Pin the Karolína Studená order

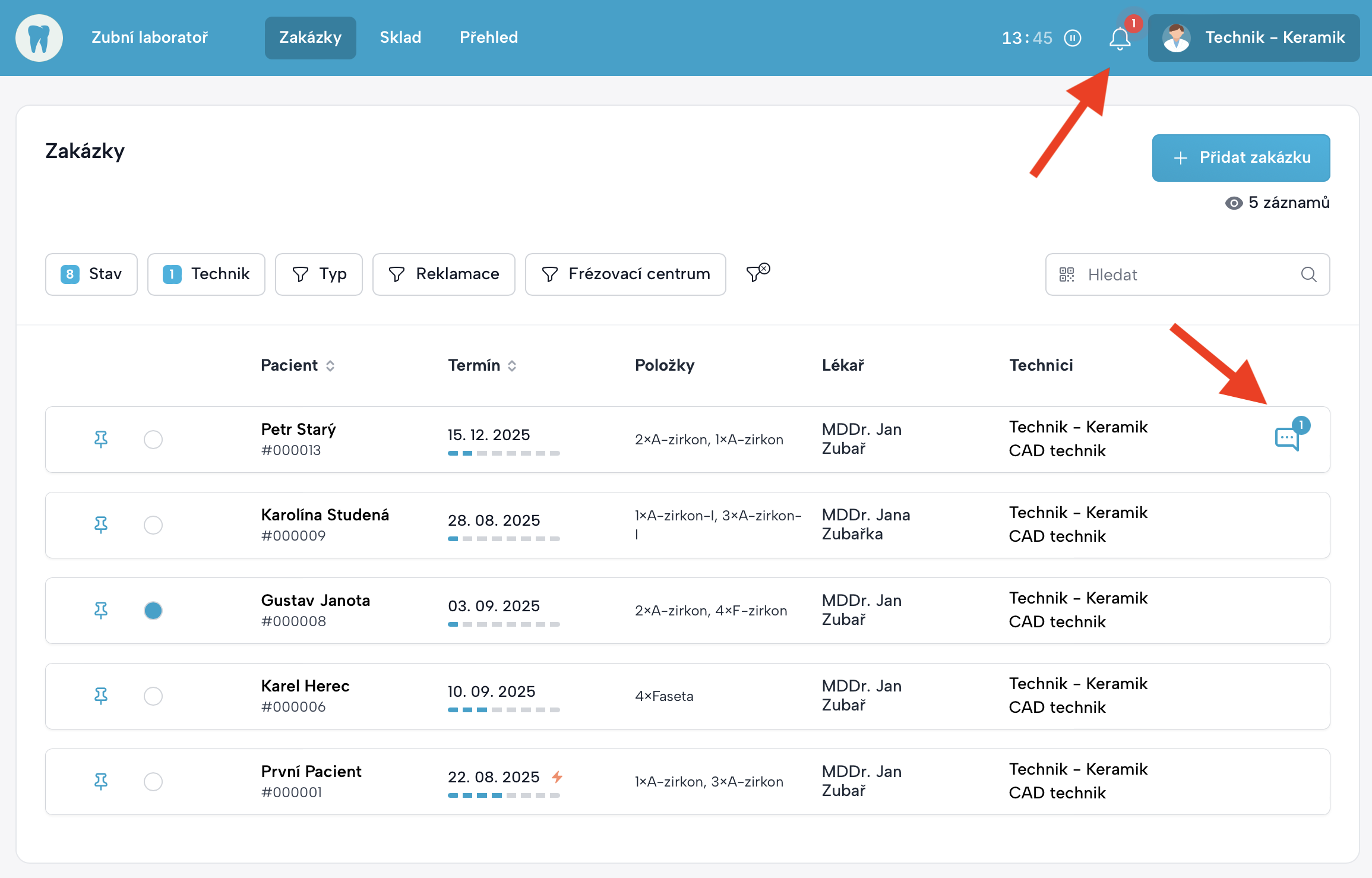pyautogui.click(x=101, y=525)
